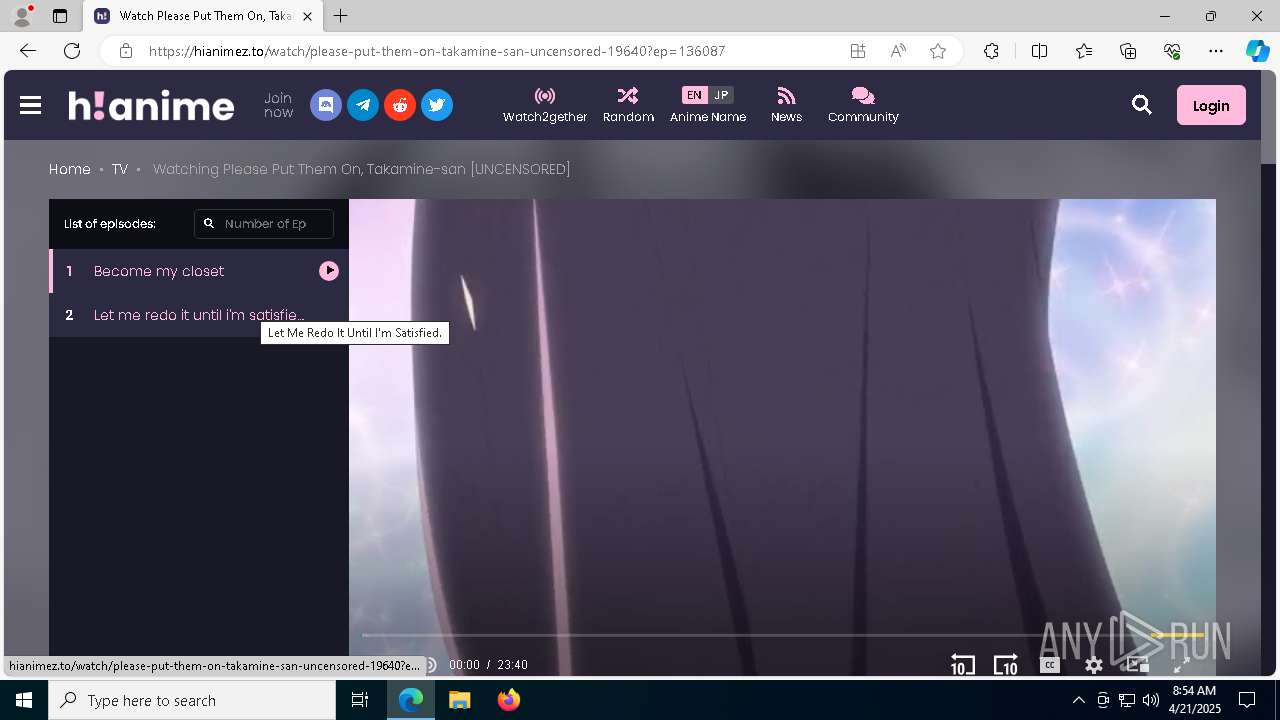Focus the Number of Ep search field
The width and height of the screenshot is (1280, 720).
(x=264, y=224)
